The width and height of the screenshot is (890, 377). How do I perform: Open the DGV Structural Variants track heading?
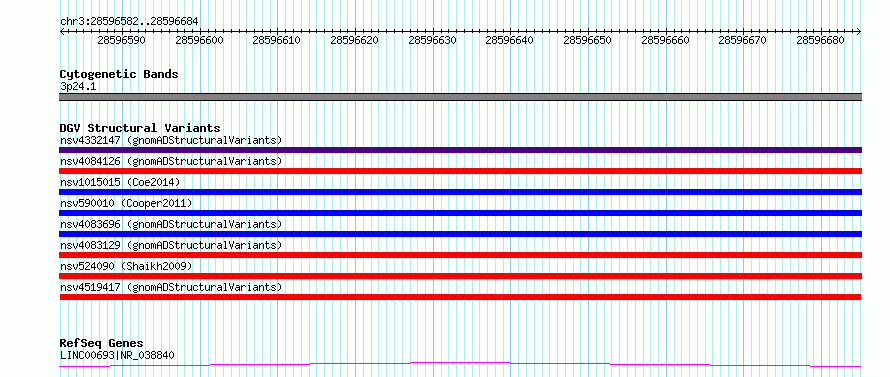[140, 128]
